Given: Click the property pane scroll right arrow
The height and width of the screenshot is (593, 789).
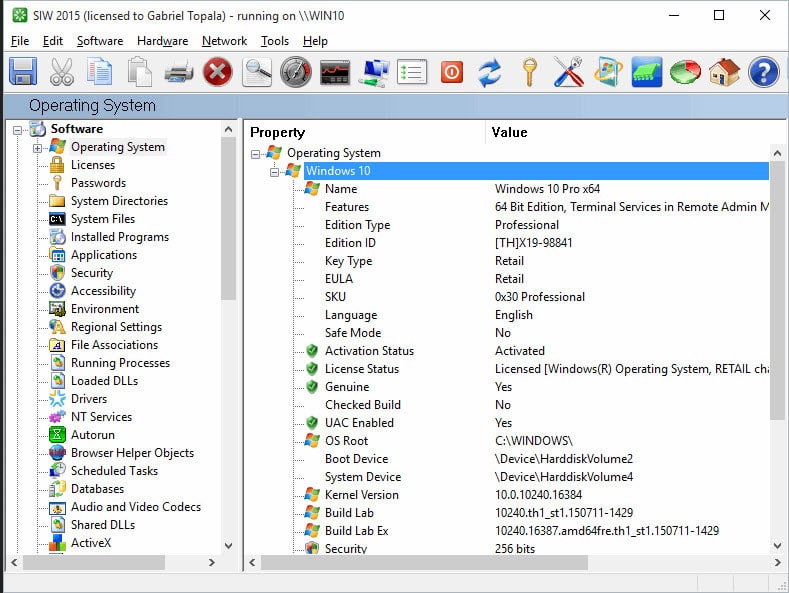Looking at the screenshot, I should [777, 562].
